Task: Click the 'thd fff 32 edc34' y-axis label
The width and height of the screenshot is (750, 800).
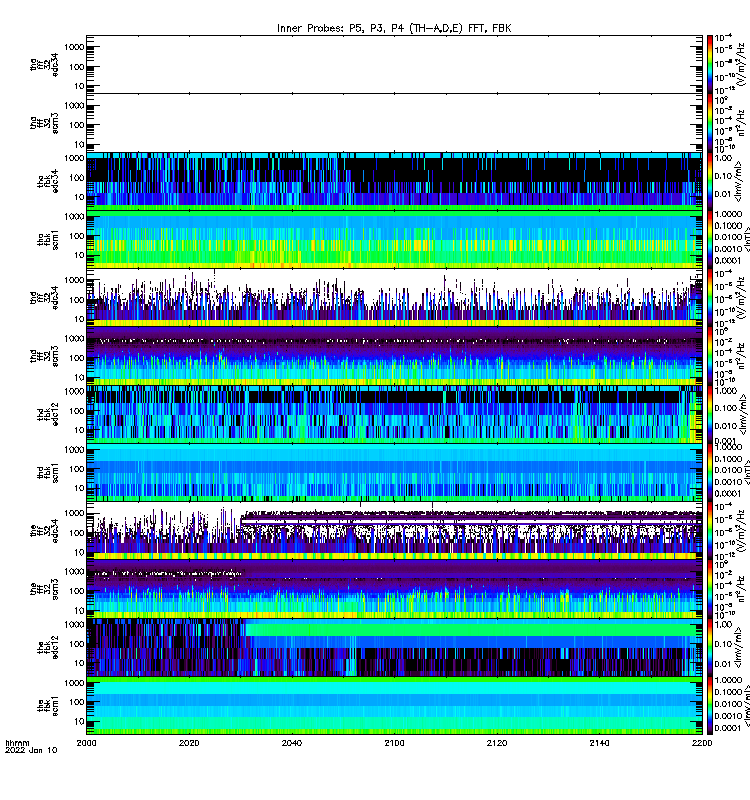Action: coord(44,298)
